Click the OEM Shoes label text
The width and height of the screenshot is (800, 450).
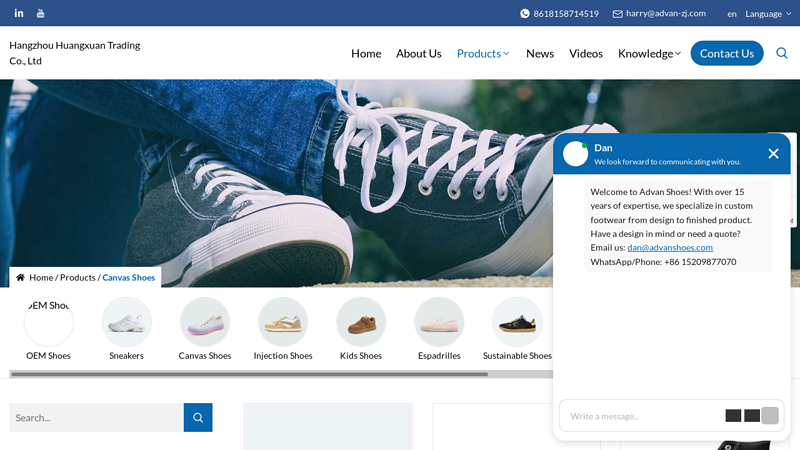(x=48, y=356)
